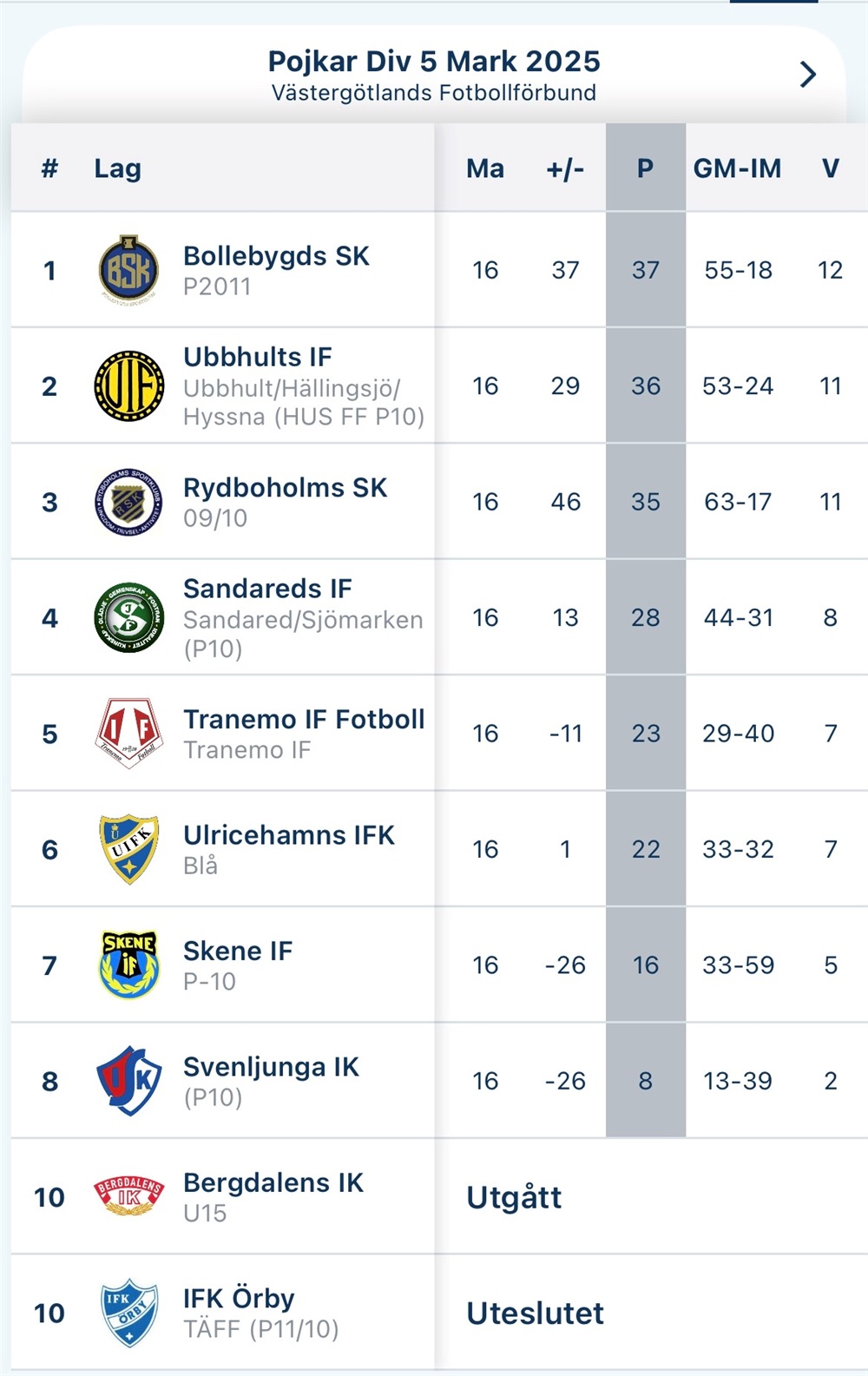This screenshot has width=868, height=1376.
Task: Click the Ubbhults IF yellow-black crest
Action: [128, 386]
